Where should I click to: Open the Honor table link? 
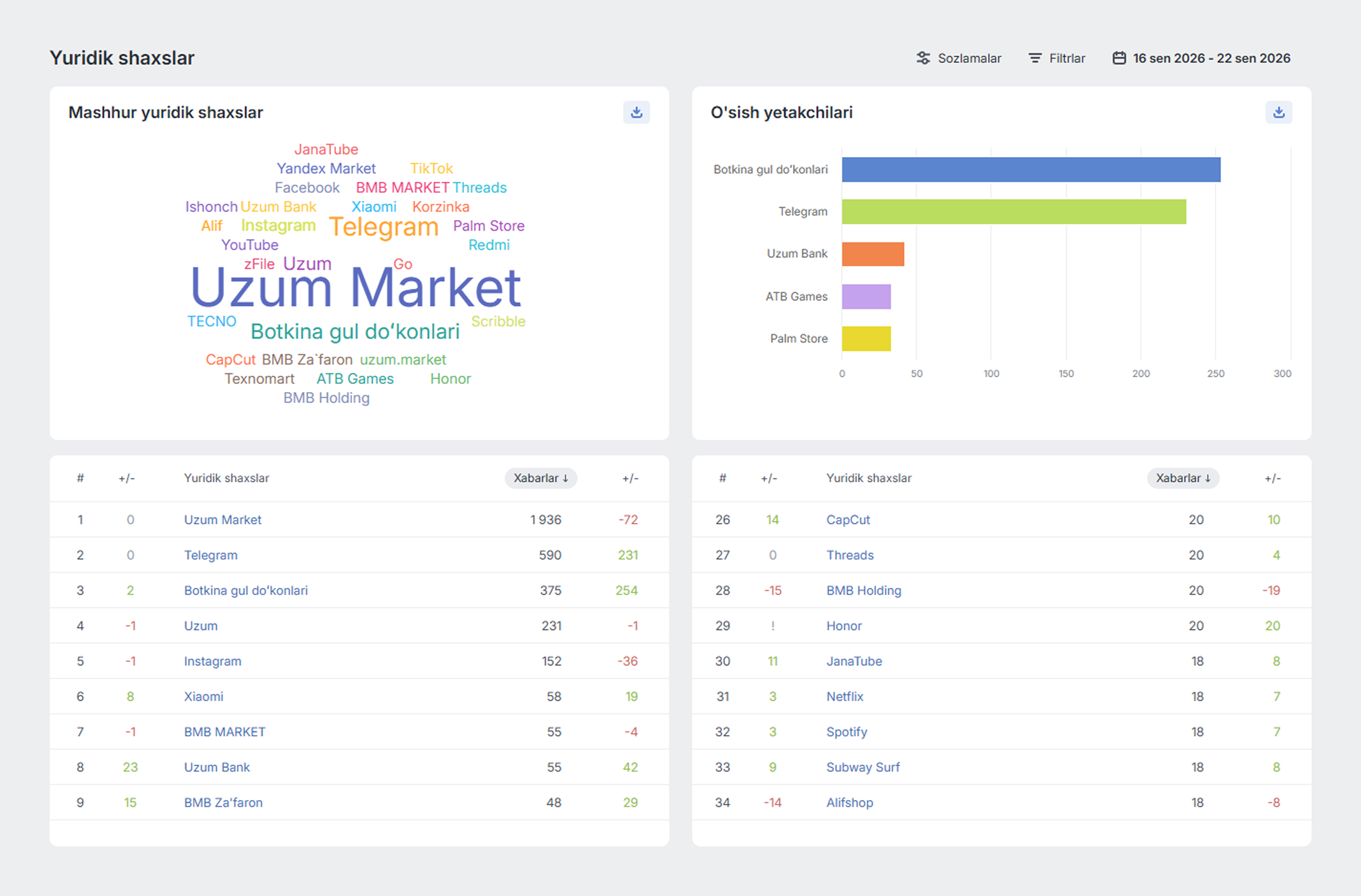coord(844,625)
